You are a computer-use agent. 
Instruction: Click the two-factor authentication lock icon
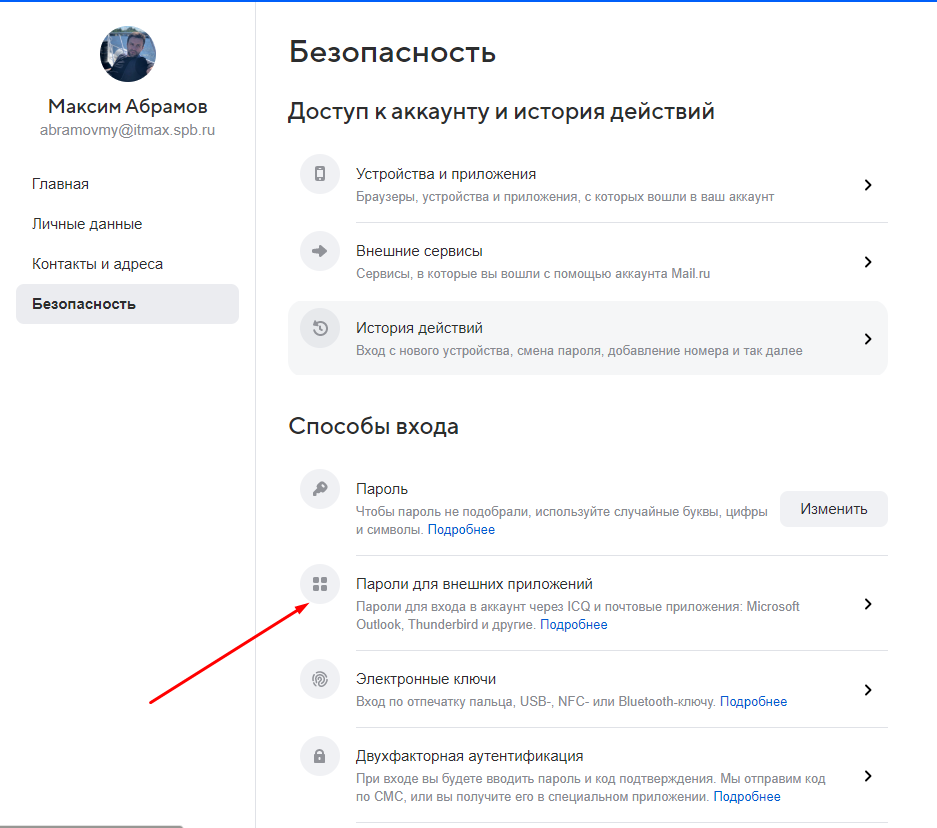point(320,756)
